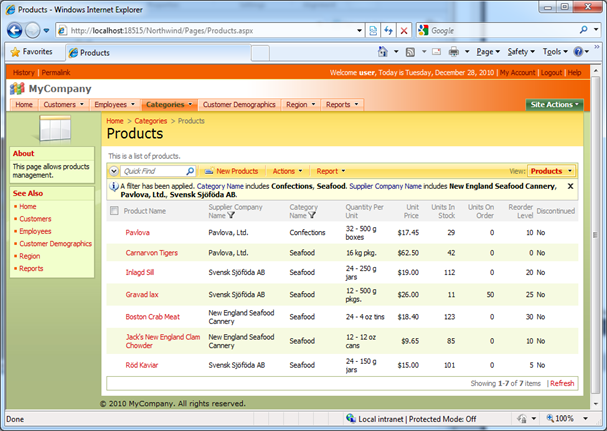Click the Refresh page icon in address bar
The width and height of the screenshot is (607, 431).
[387, 31]
